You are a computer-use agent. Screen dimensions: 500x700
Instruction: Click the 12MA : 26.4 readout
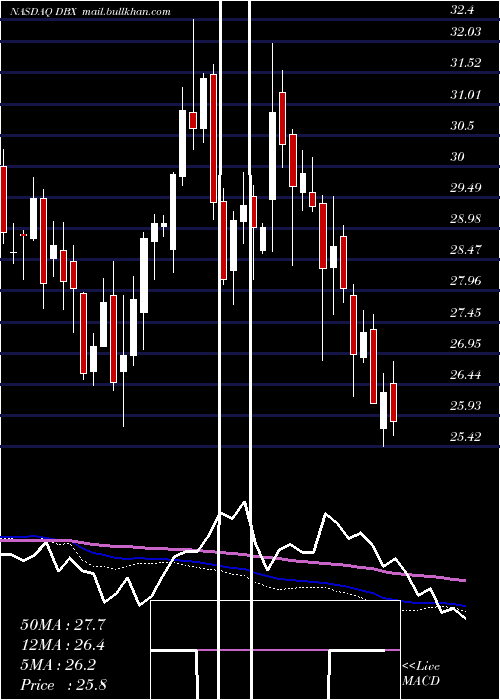tap(63, 645)
